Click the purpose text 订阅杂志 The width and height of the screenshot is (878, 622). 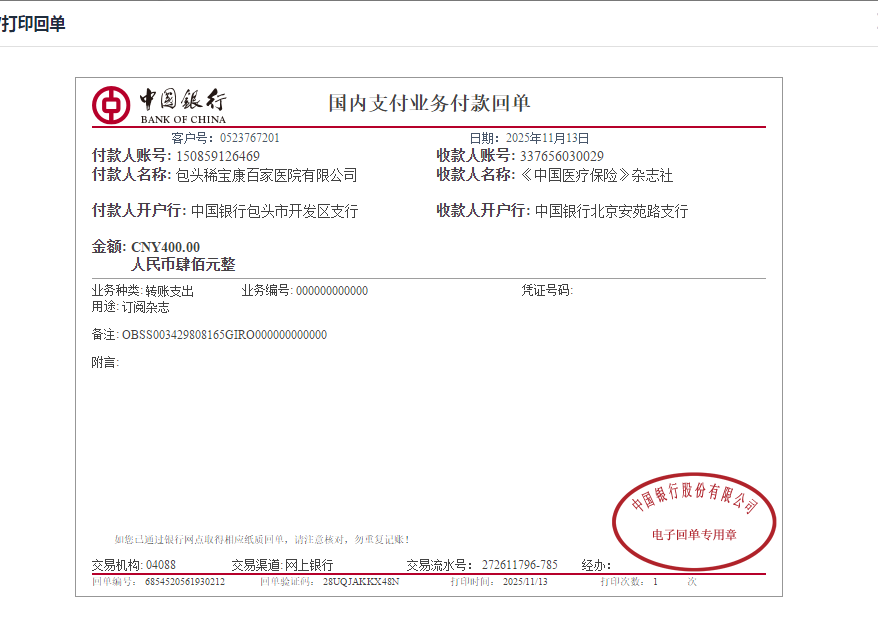[x=145, y=308]
